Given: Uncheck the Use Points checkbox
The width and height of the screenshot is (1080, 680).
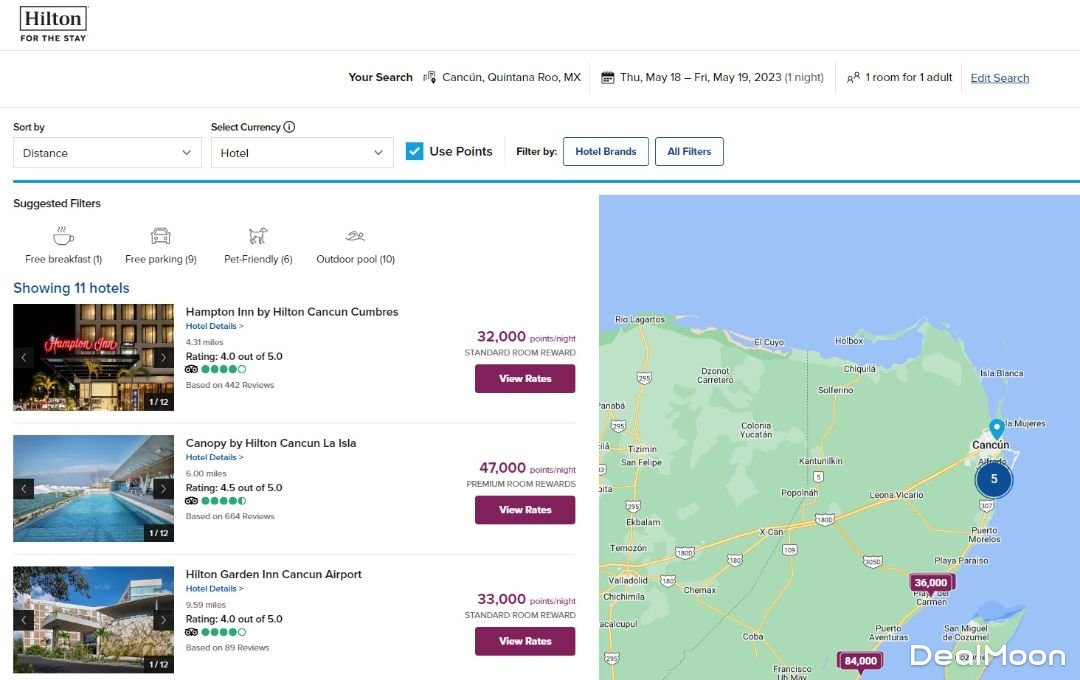Looking at the screenshot, I should pyautogui.click(x=414, y=151).
